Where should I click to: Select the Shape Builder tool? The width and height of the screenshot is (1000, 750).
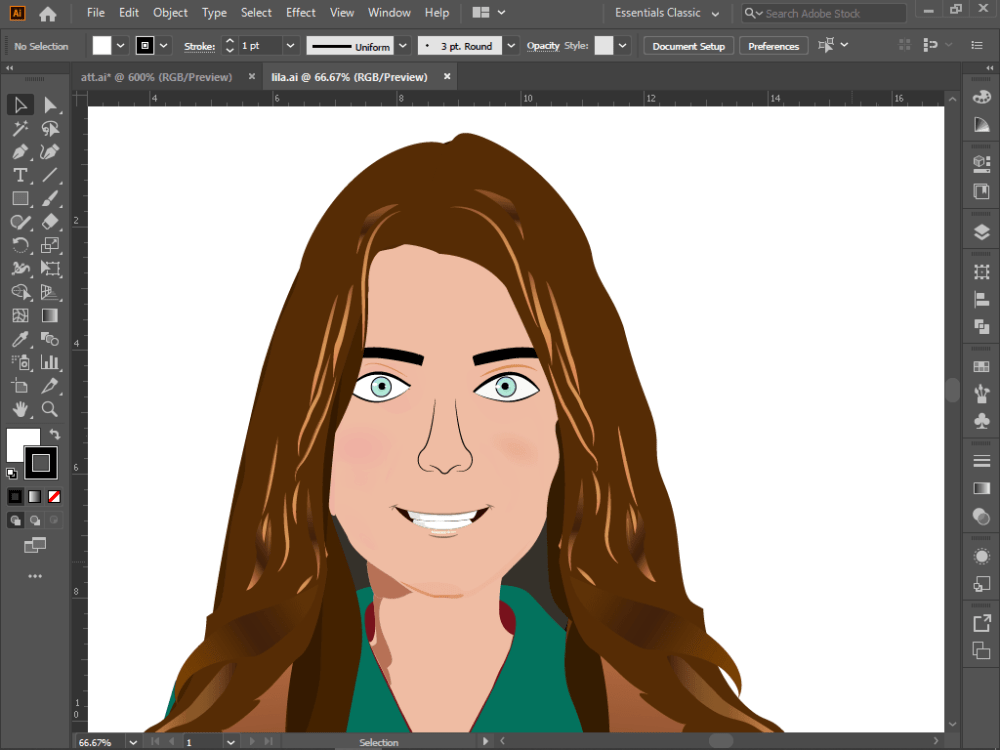click(x=20, y=292)
